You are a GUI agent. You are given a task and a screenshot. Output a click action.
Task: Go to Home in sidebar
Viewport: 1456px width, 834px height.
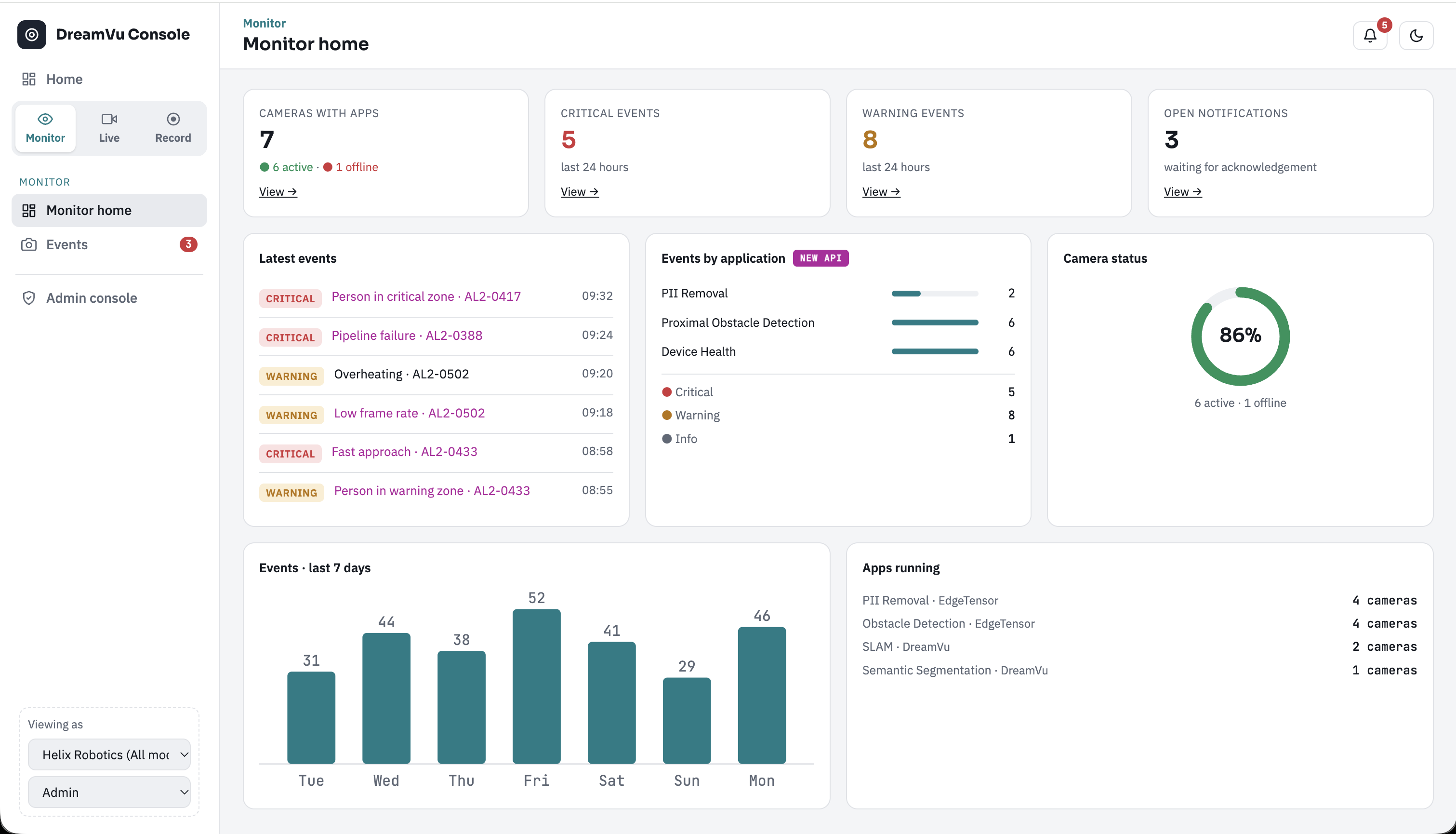(x=109, y=79)
